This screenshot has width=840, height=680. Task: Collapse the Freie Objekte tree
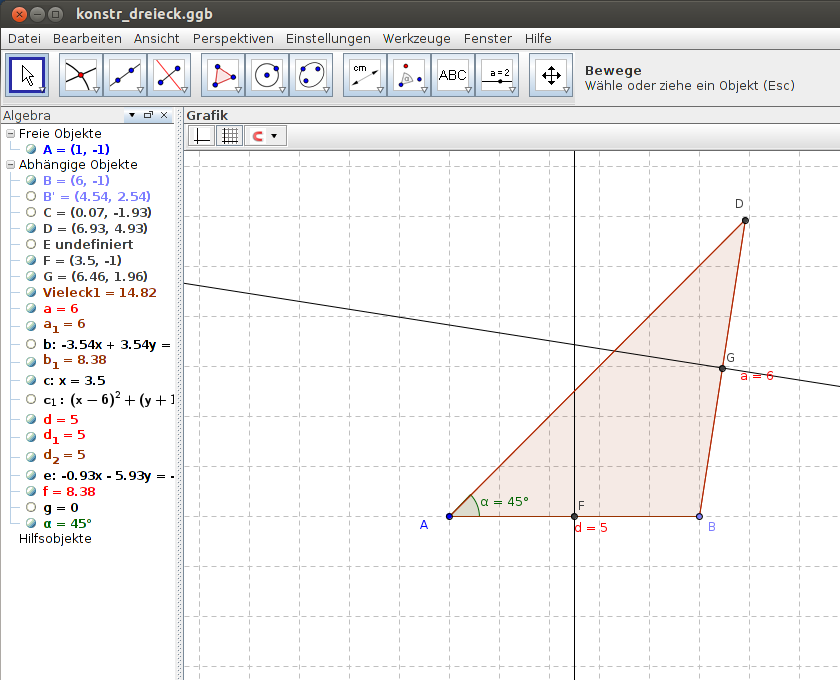[8, 133]
